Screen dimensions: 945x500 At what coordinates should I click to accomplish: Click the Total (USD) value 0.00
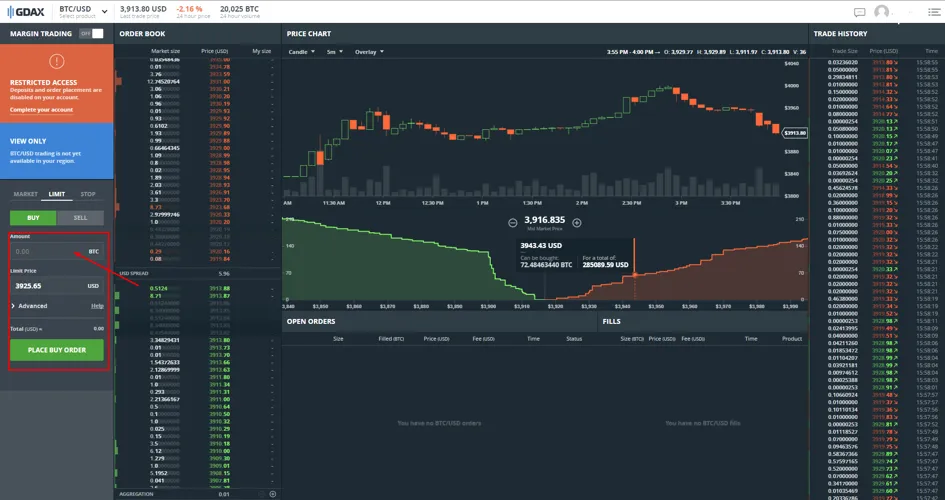(x=99, y=329)
